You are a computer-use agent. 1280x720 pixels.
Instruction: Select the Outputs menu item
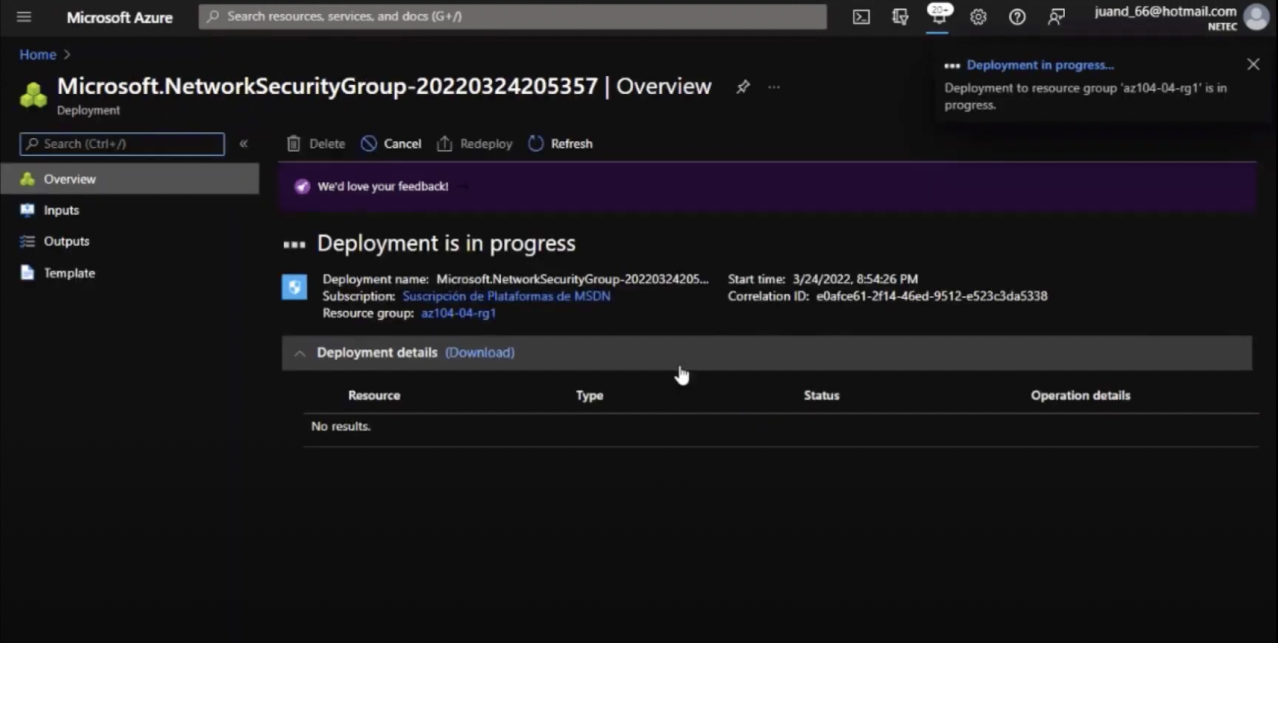click(66, 241)
